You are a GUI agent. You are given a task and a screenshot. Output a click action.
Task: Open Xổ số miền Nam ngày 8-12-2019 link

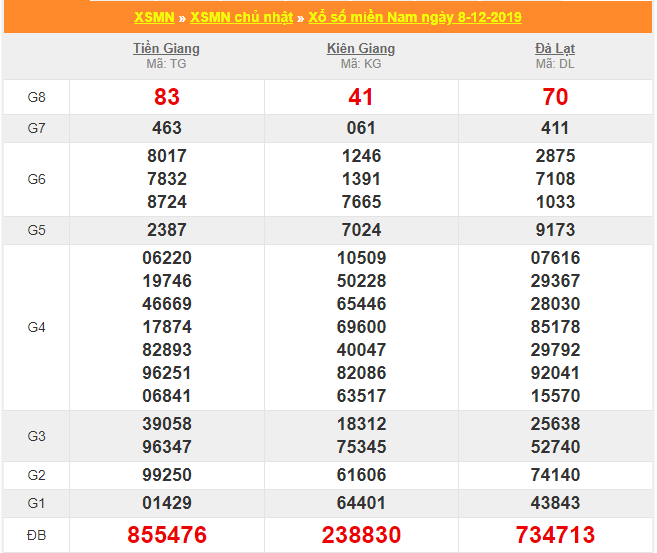(x=414, y=18)
